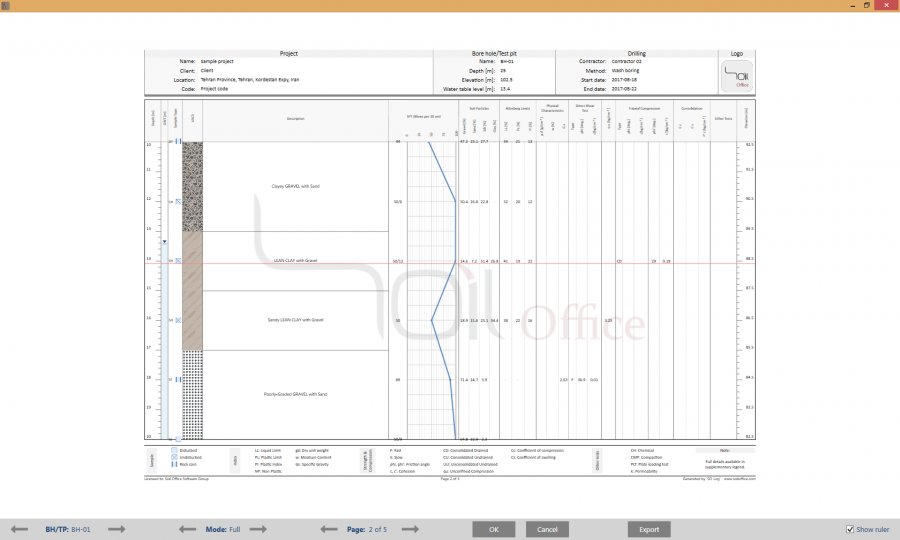Click the start date '2017-08-18'
The height and width of the screenshot is (540, 900).
pos(624,80)
